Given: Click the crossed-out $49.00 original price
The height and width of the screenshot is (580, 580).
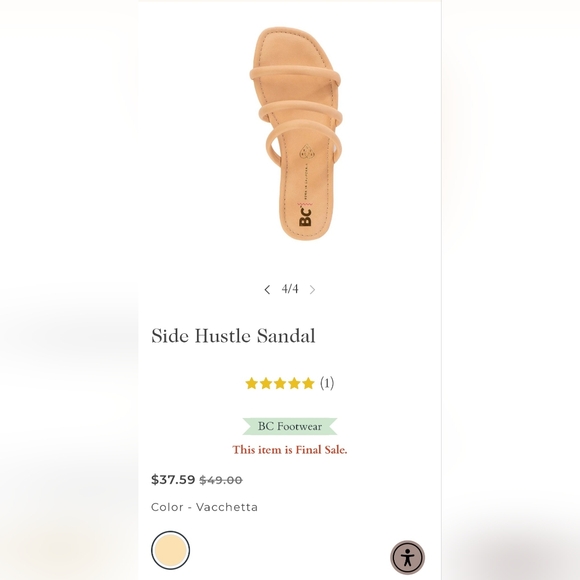Looking at the screenshot, I should pyautogui.click(x=221, y=480).
